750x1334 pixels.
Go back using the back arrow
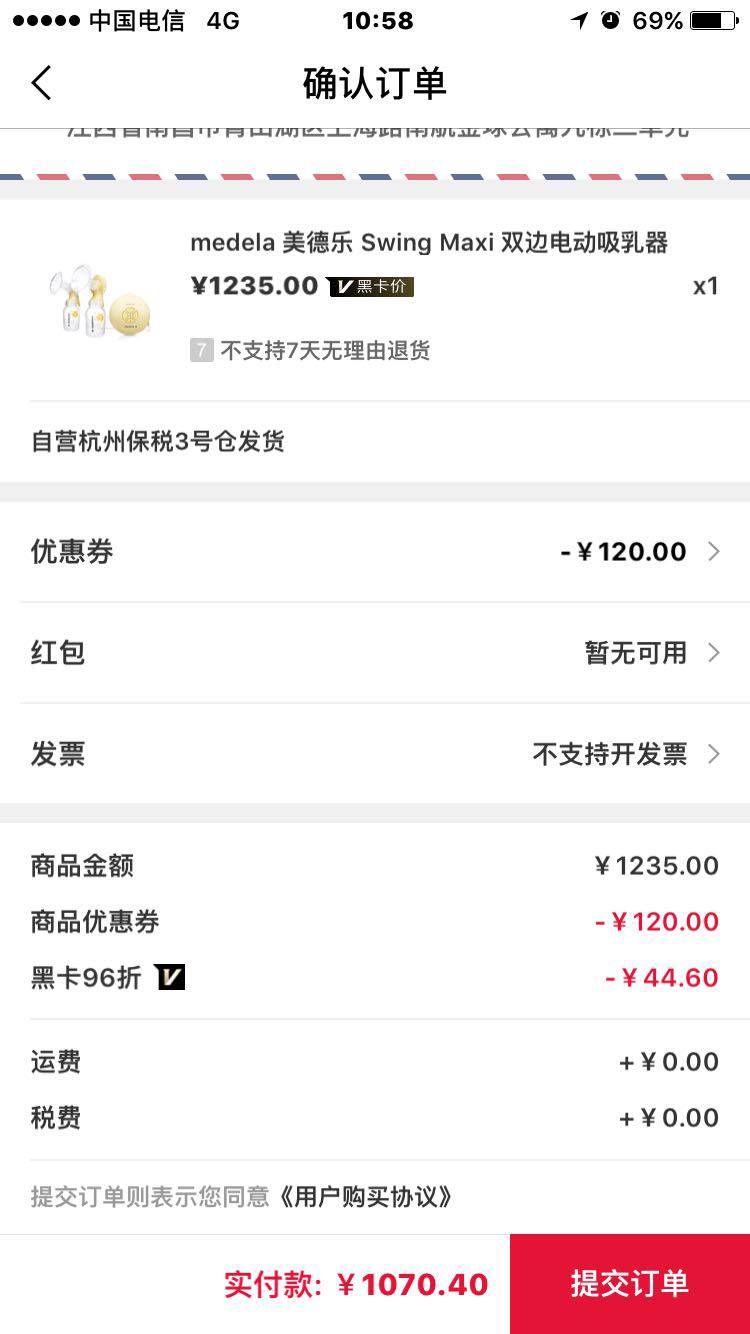coord(41,83)
